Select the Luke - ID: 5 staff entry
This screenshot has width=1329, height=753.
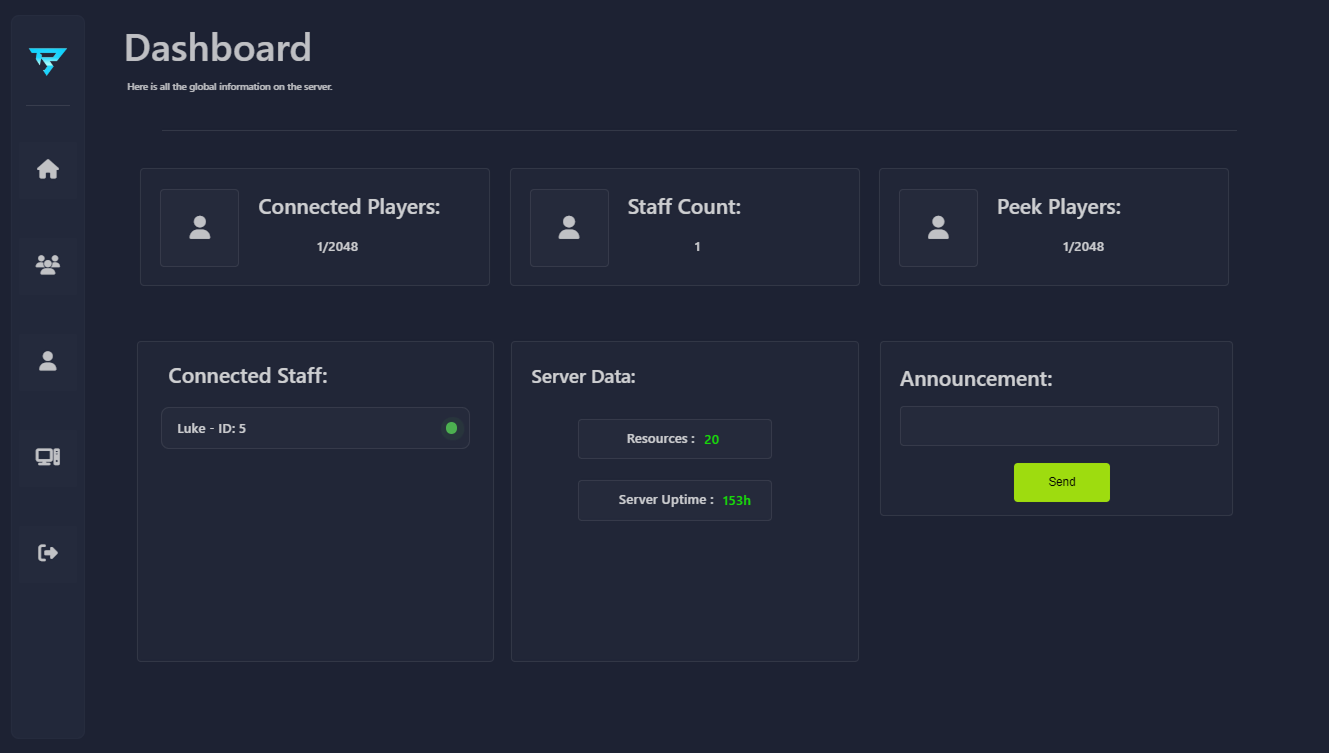click(x=300, y=428)
